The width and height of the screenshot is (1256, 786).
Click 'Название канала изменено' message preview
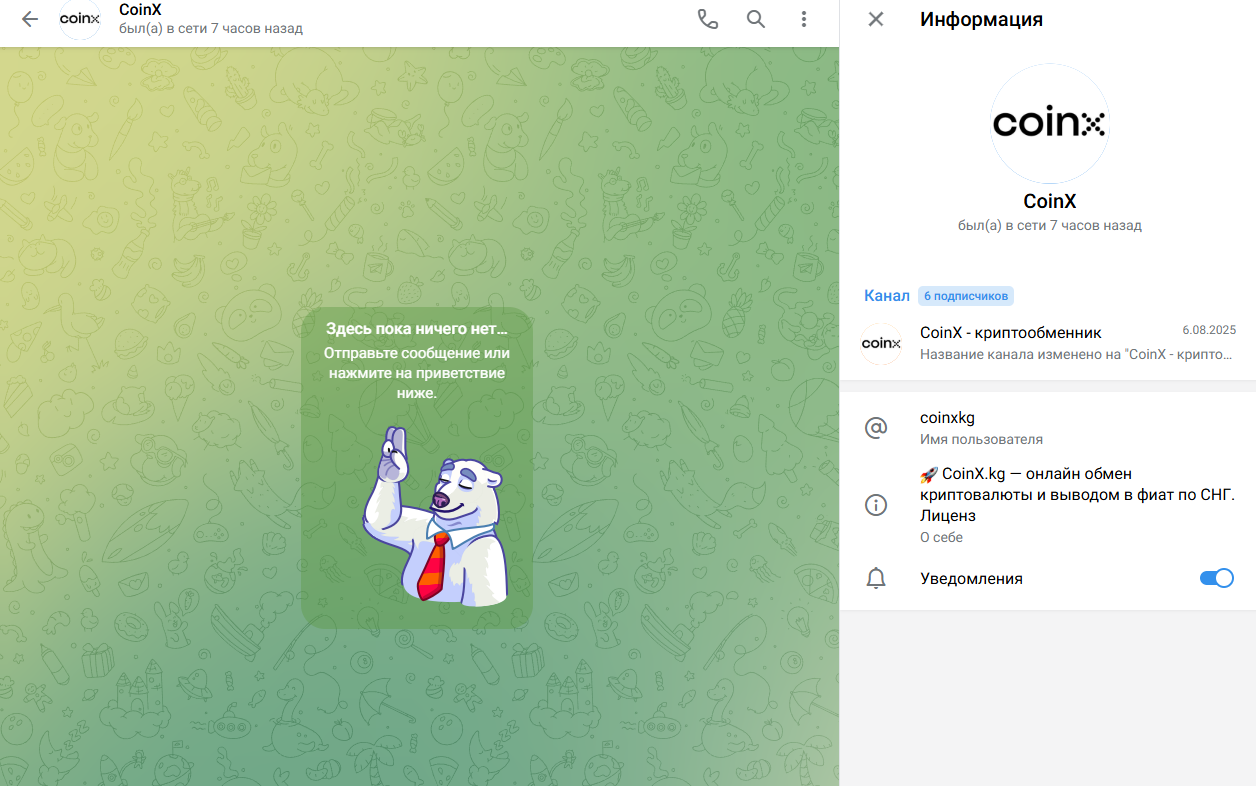1078,354
